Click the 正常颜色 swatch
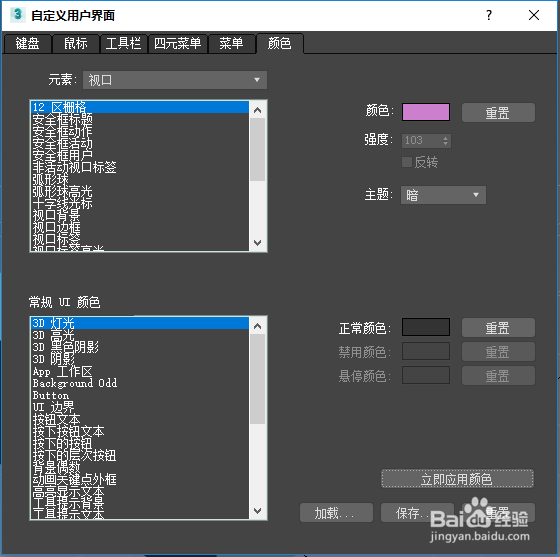 click(426, 327)
